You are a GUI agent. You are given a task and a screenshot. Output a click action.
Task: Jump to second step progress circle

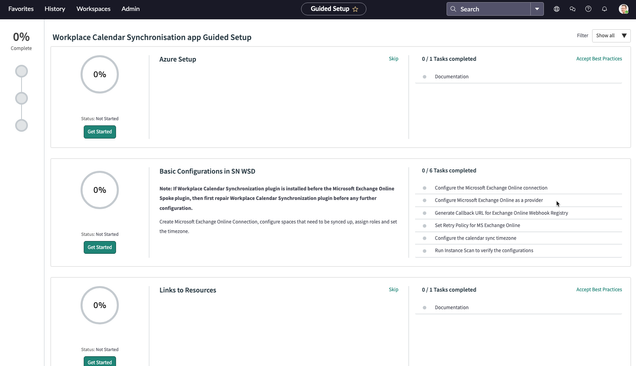pos(21,98)
